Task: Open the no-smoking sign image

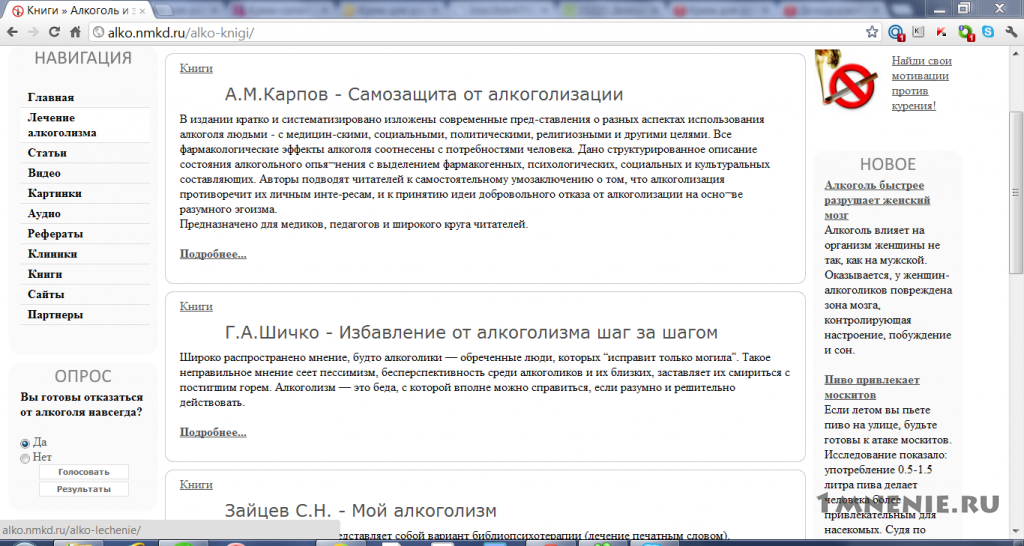Action: 846,82
